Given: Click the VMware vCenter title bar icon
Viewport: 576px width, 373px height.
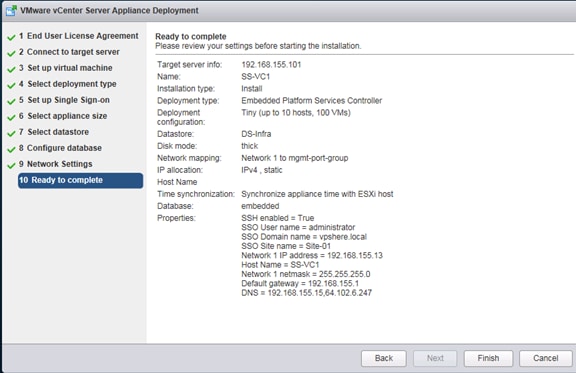Looking at the screenshot, I should coord(11,11).
